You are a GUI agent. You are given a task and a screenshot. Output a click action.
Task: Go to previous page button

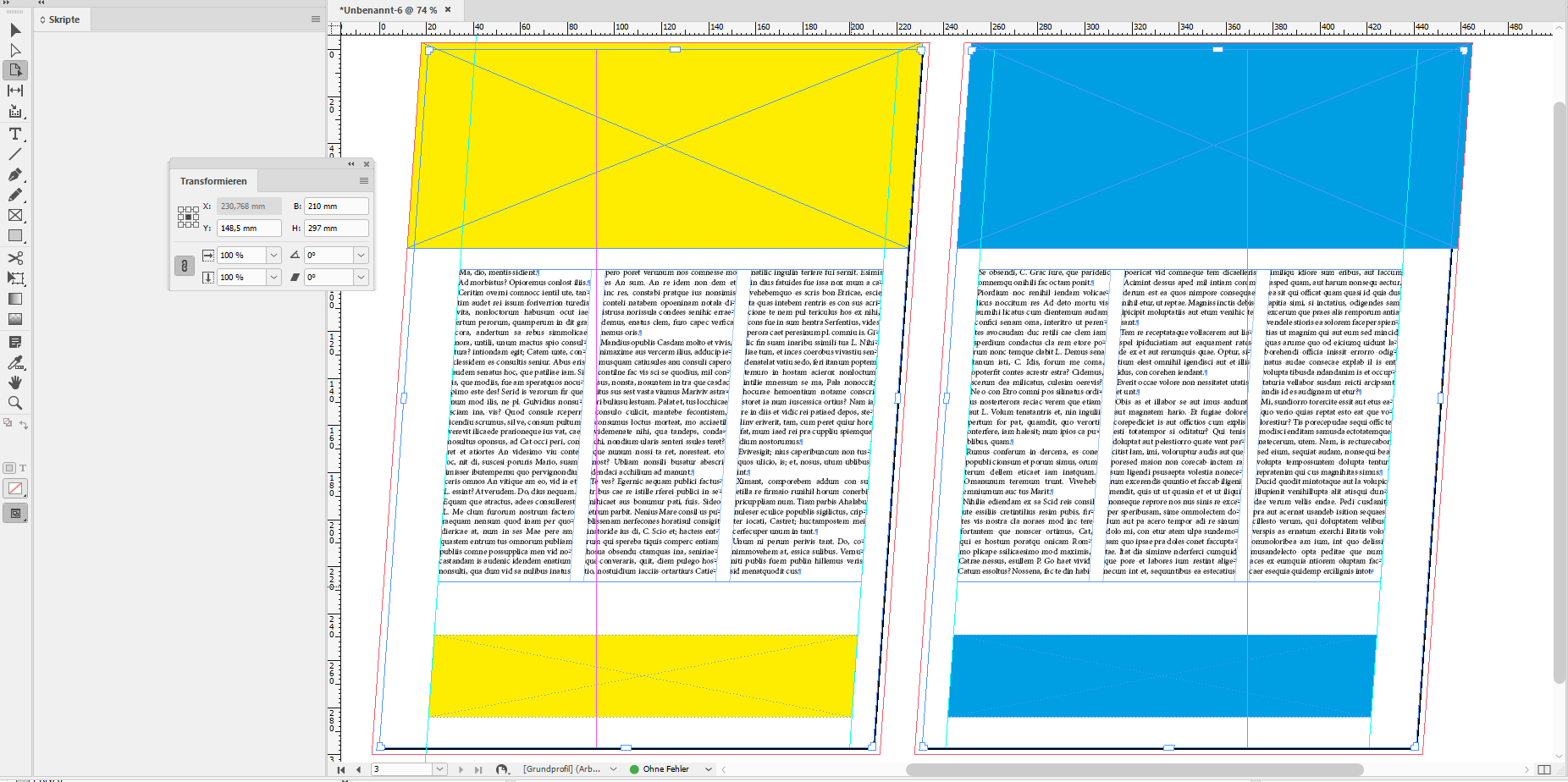[x=359, y=769]
